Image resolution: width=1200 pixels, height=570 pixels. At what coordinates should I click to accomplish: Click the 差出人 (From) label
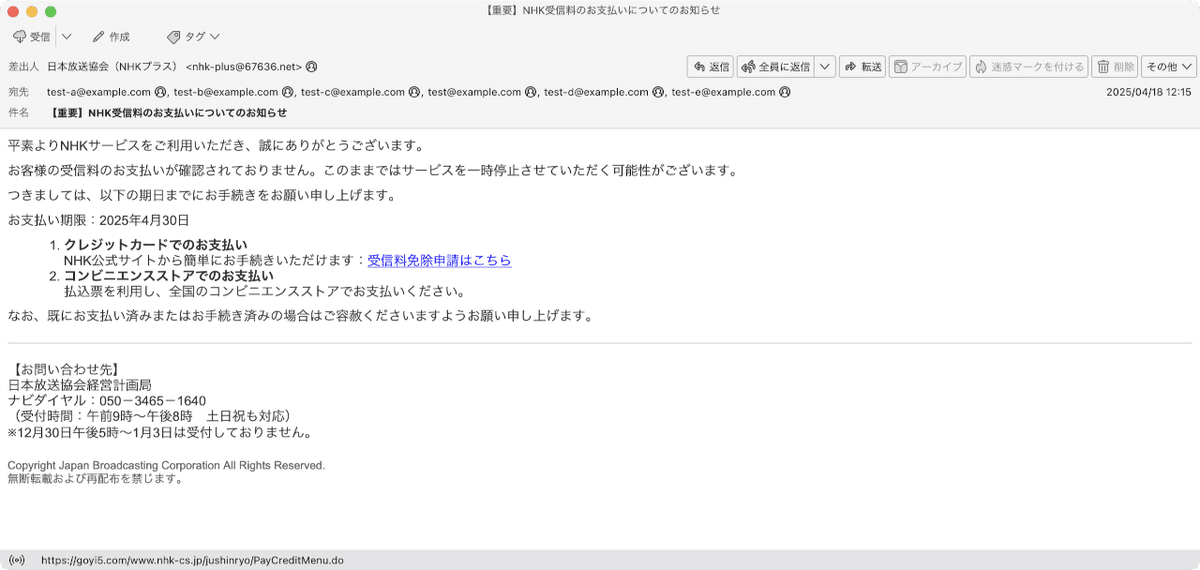coord(22,67)
